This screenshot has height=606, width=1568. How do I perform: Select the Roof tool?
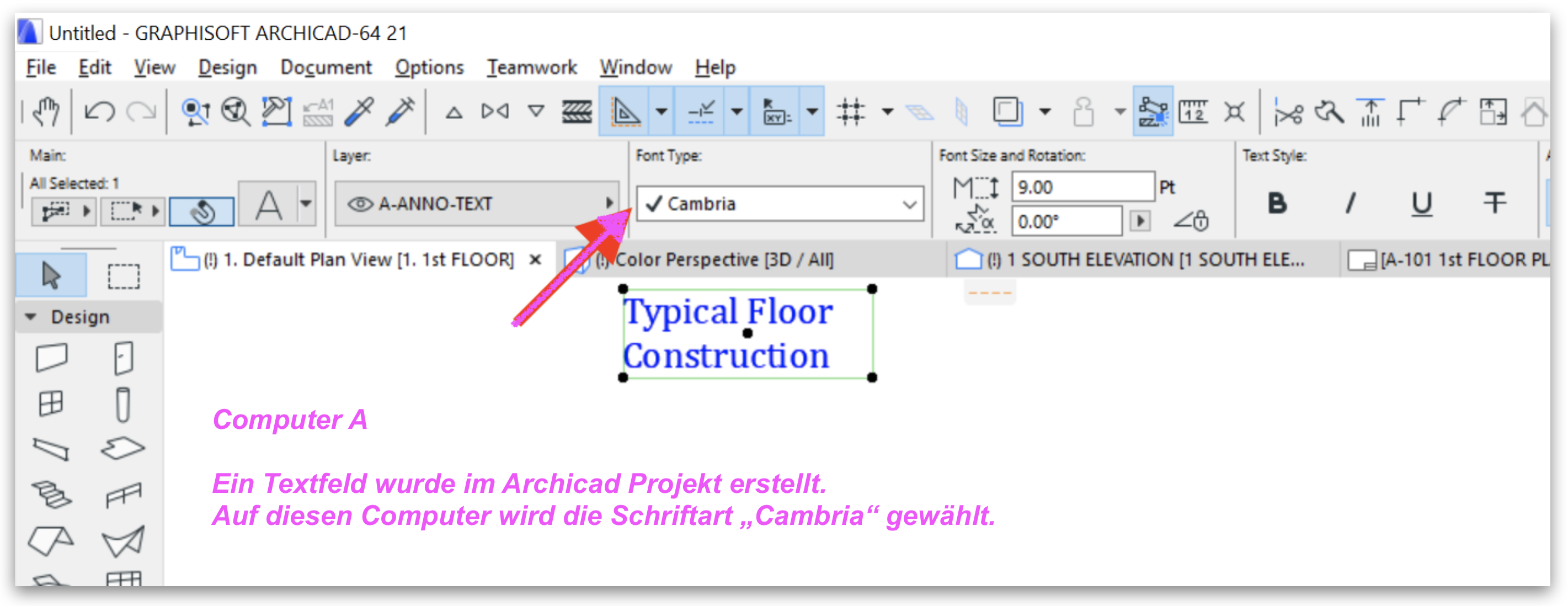[51, 541]
